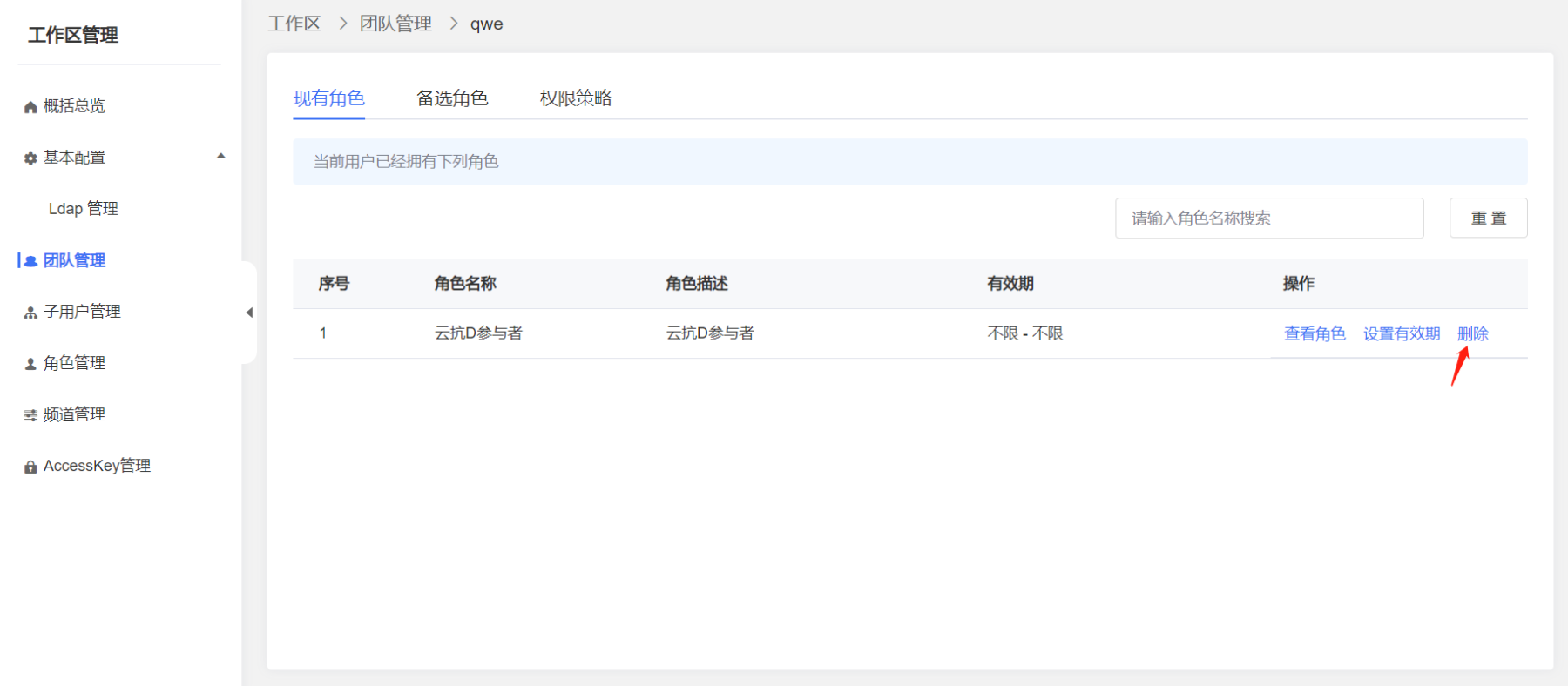Click the AccessKey管理 lock icon
Viewport: 1568px width, 686px height.
tap(30, 467)
